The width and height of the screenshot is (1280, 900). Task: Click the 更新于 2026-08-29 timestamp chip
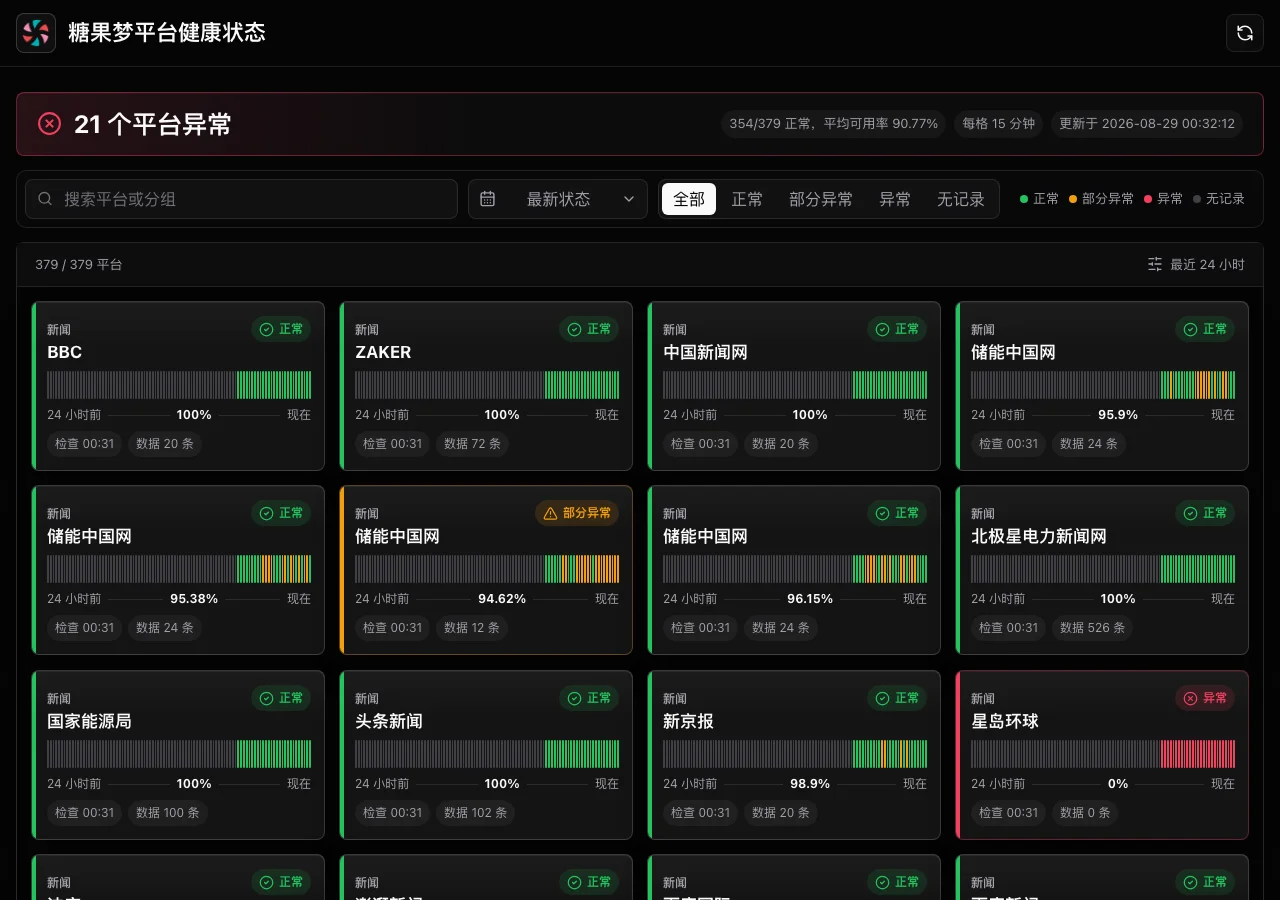click(1147, 124)
